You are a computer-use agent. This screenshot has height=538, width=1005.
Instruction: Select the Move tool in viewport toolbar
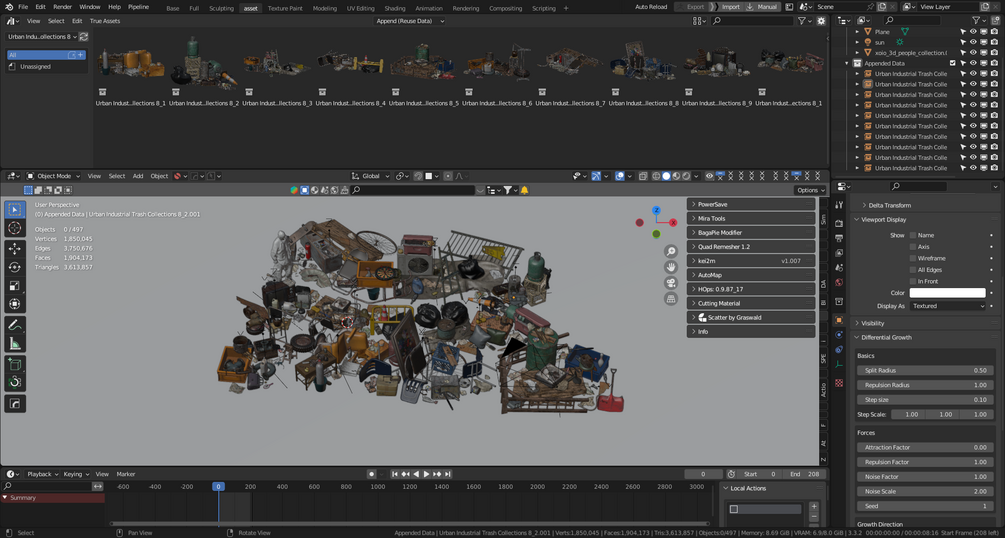(15, 248)
